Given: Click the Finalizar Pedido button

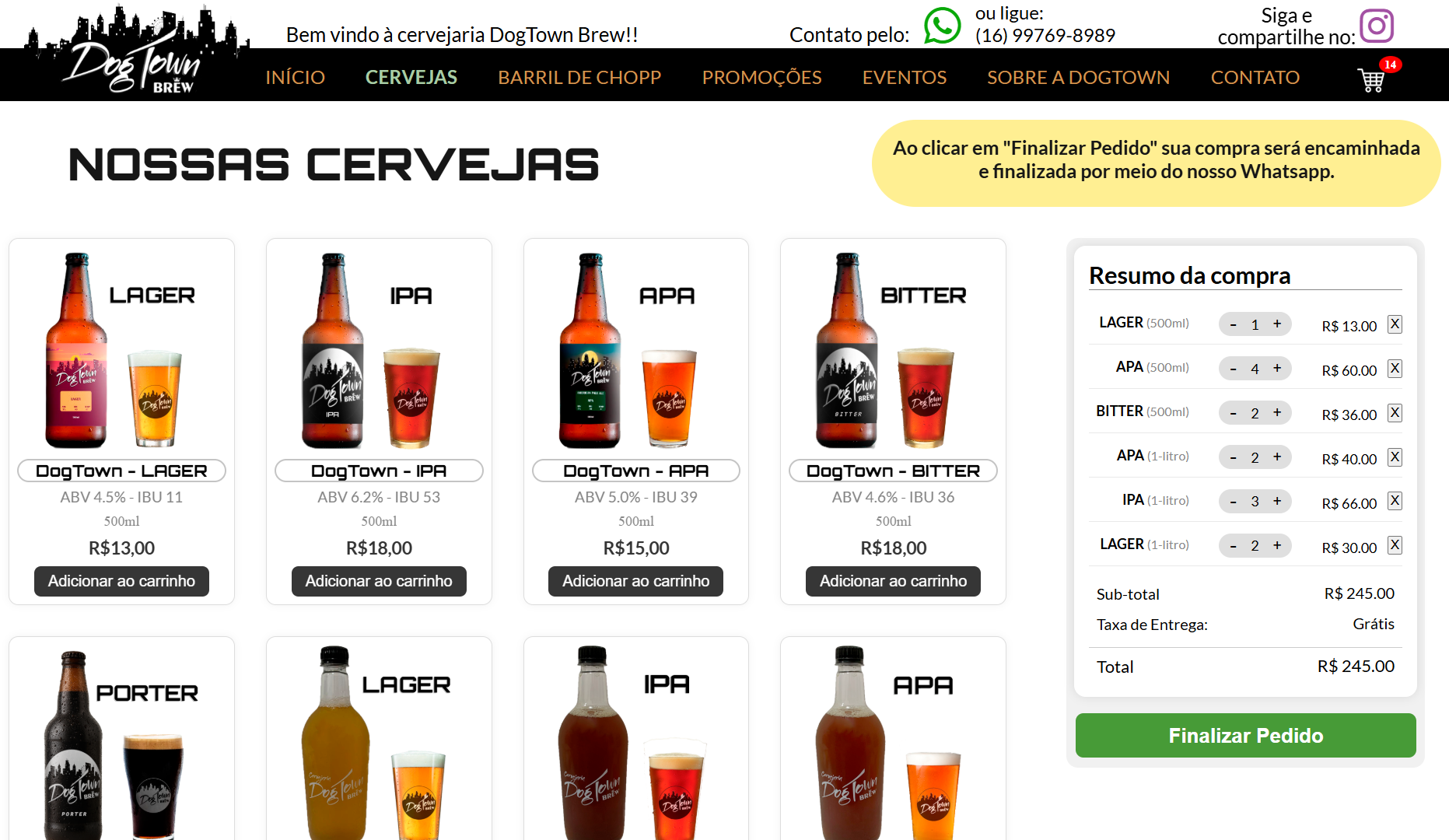Looking at the screenshot, I should [x=1245, y=736].
